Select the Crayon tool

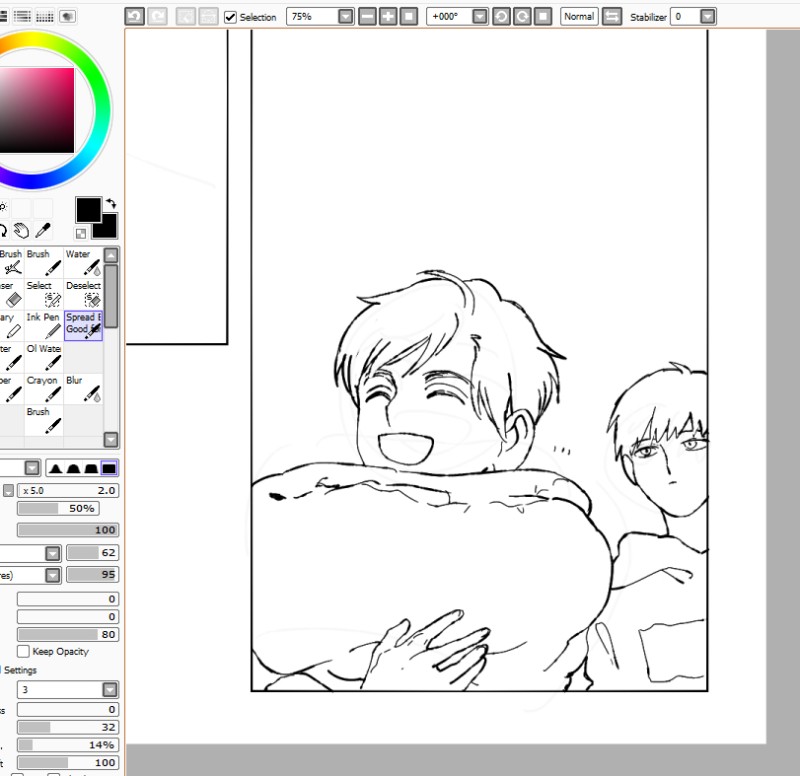point(44,389)
